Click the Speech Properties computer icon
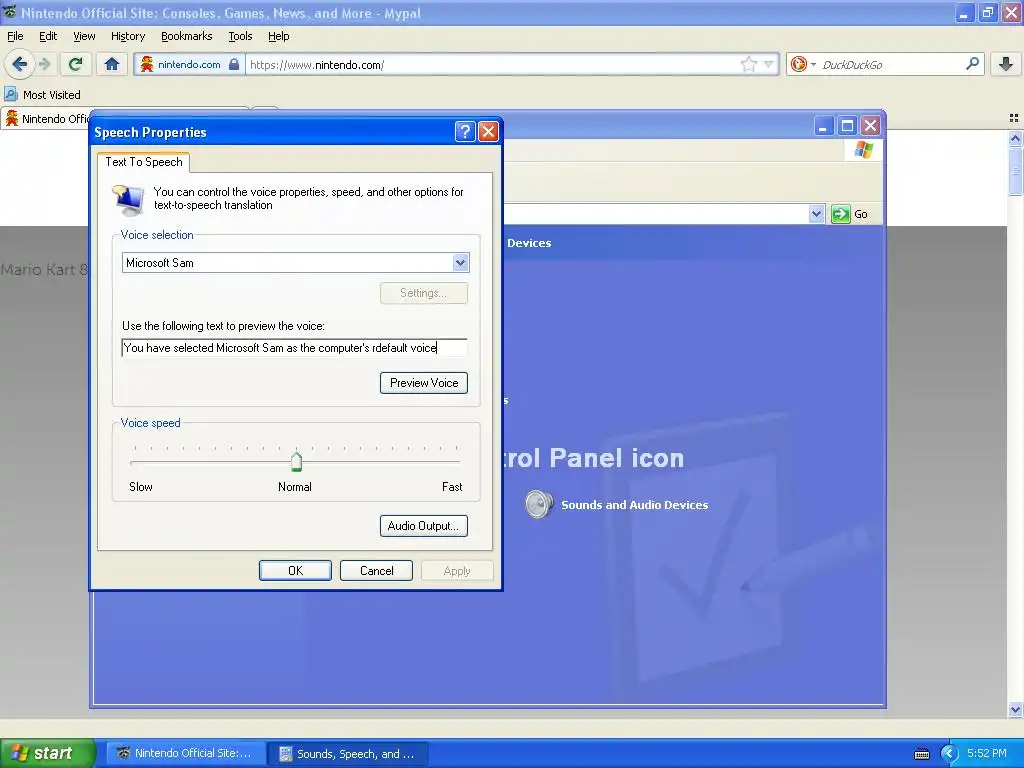This screenshot has height=768, width=1024. (129, 199)
